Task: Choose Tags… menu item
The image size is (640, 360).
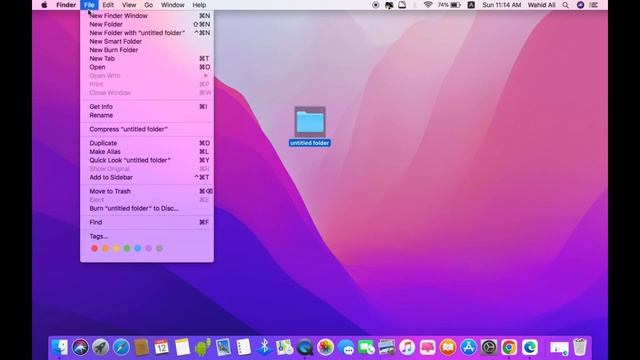Action: pyautogui.click(x=147, y=236)
